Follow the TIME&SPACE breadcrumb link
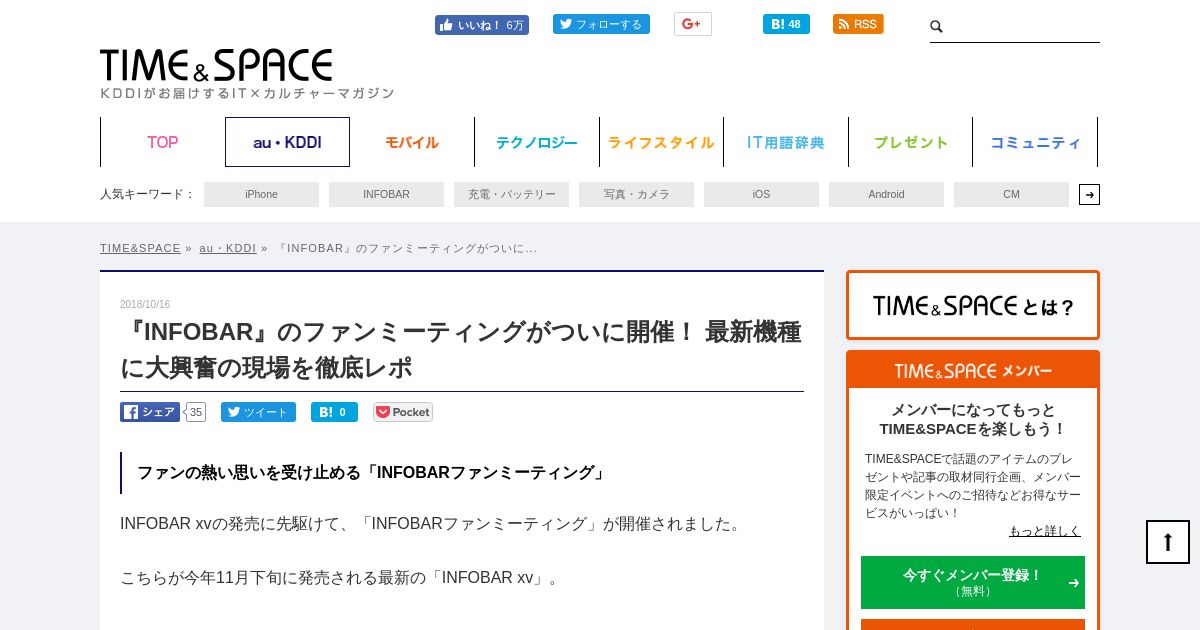 (140, 248)
